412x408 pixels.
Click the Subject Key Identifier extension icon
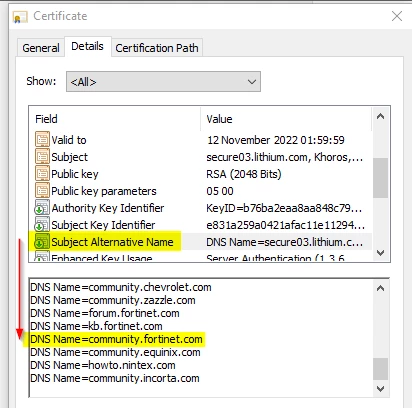point(42,225)
